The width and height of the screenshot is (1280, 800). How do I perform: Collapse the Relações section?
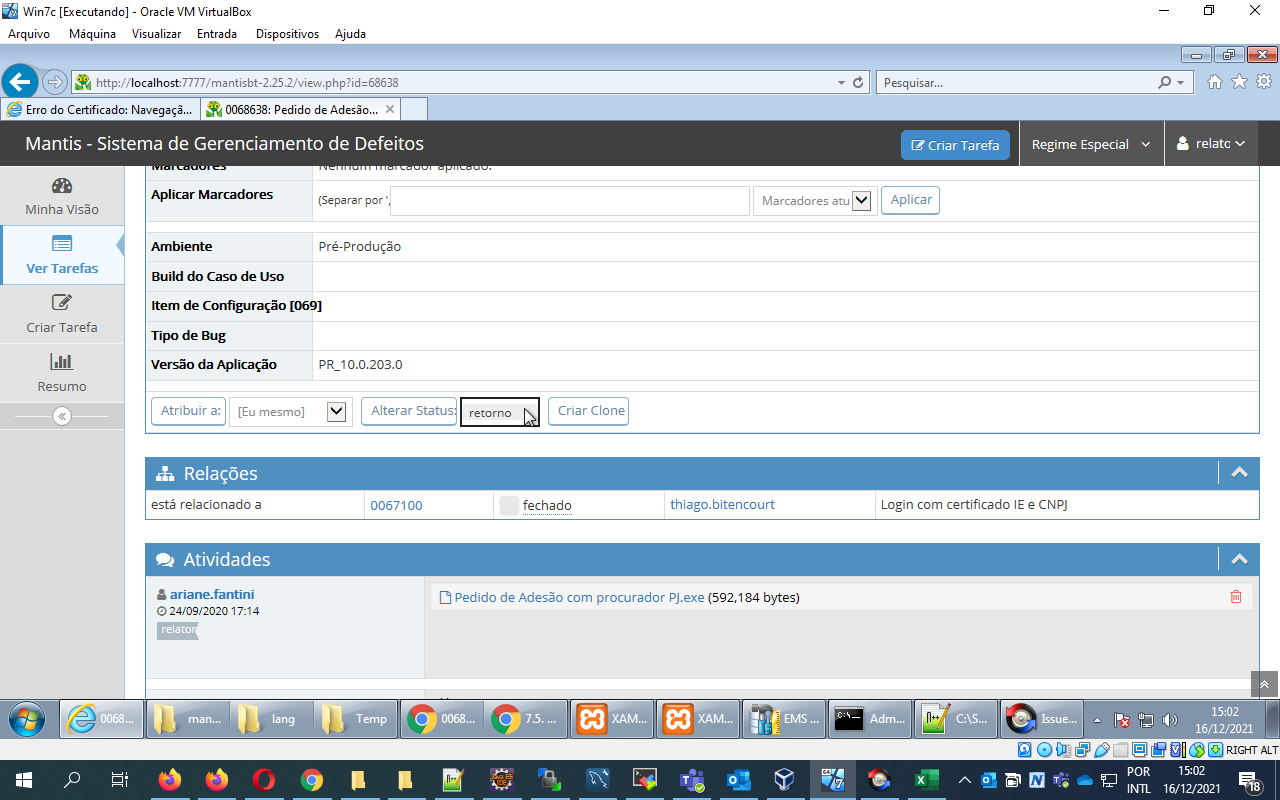coord(1239,473)
